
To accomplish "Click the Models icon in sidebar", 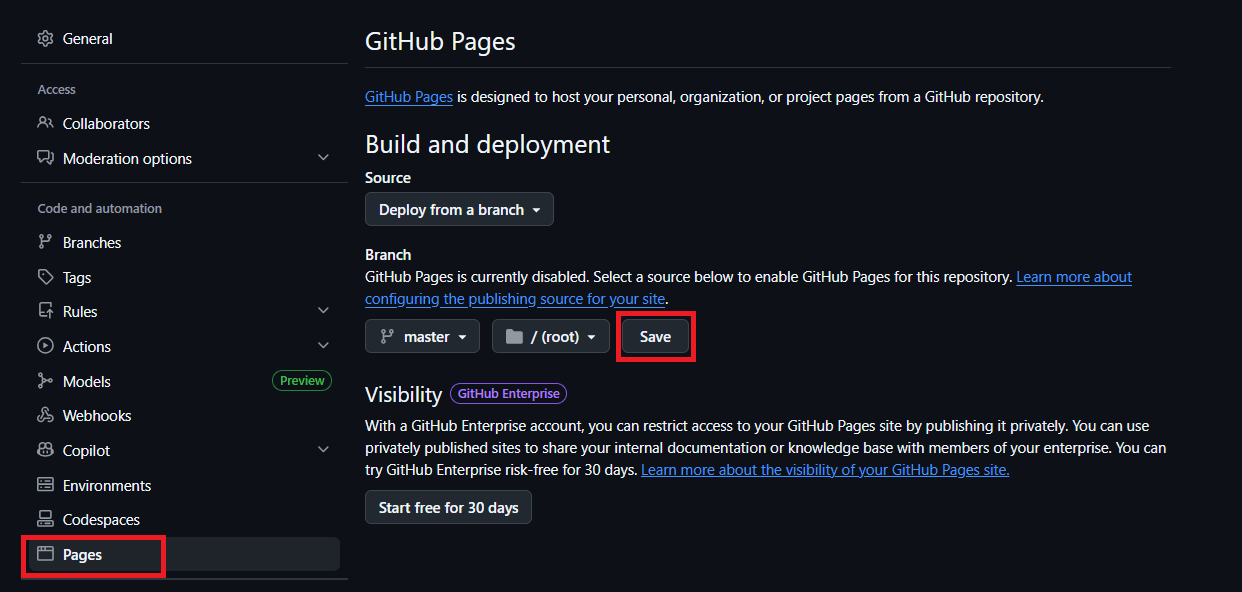I will point(45,381).
